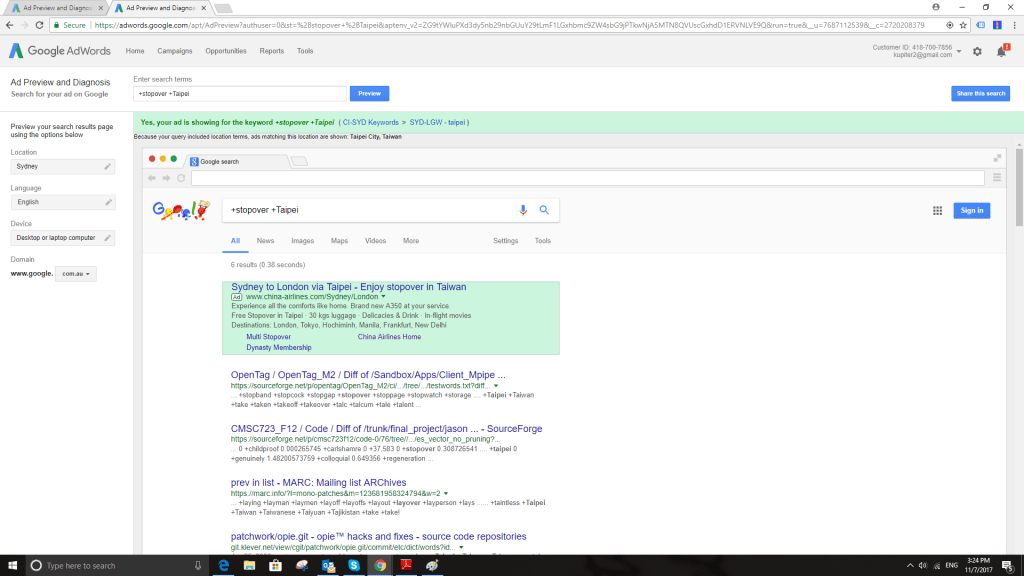
Task: Open Microsoft Store from the taskbar
Action: pos(276,566)
